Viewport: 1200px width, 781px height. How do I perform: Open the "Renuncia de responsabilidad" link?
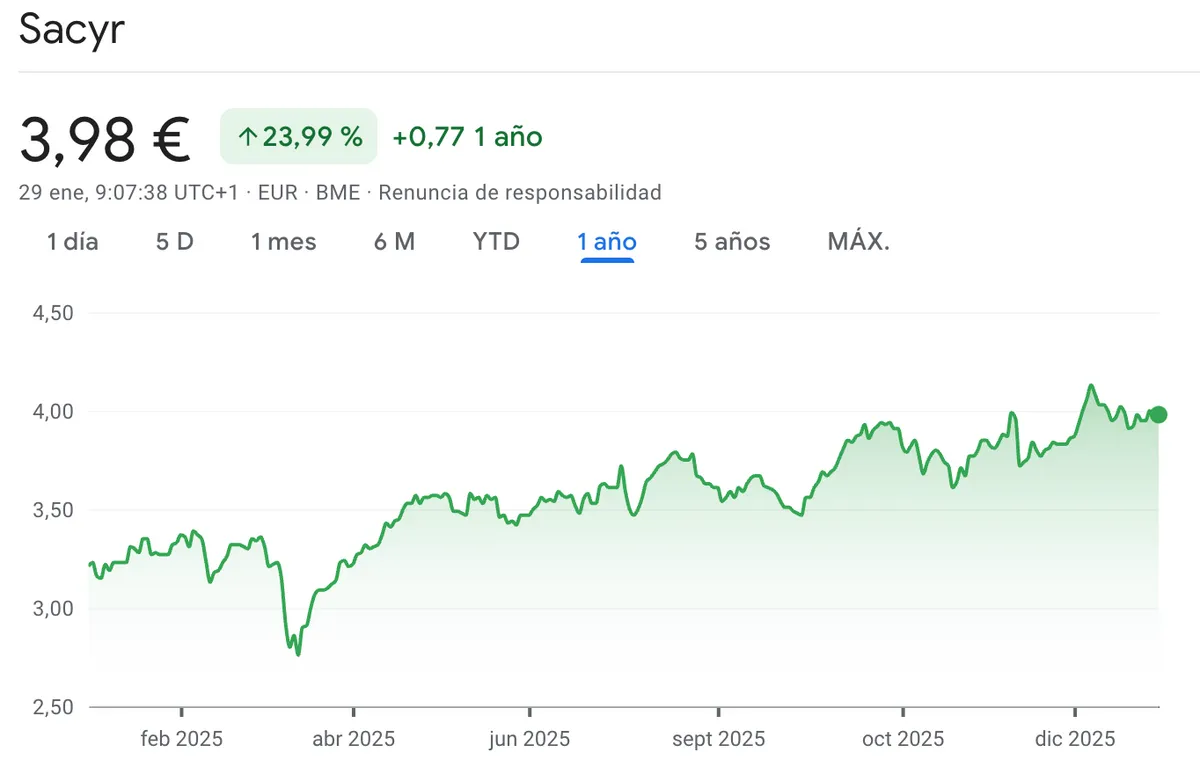point(520,192)
